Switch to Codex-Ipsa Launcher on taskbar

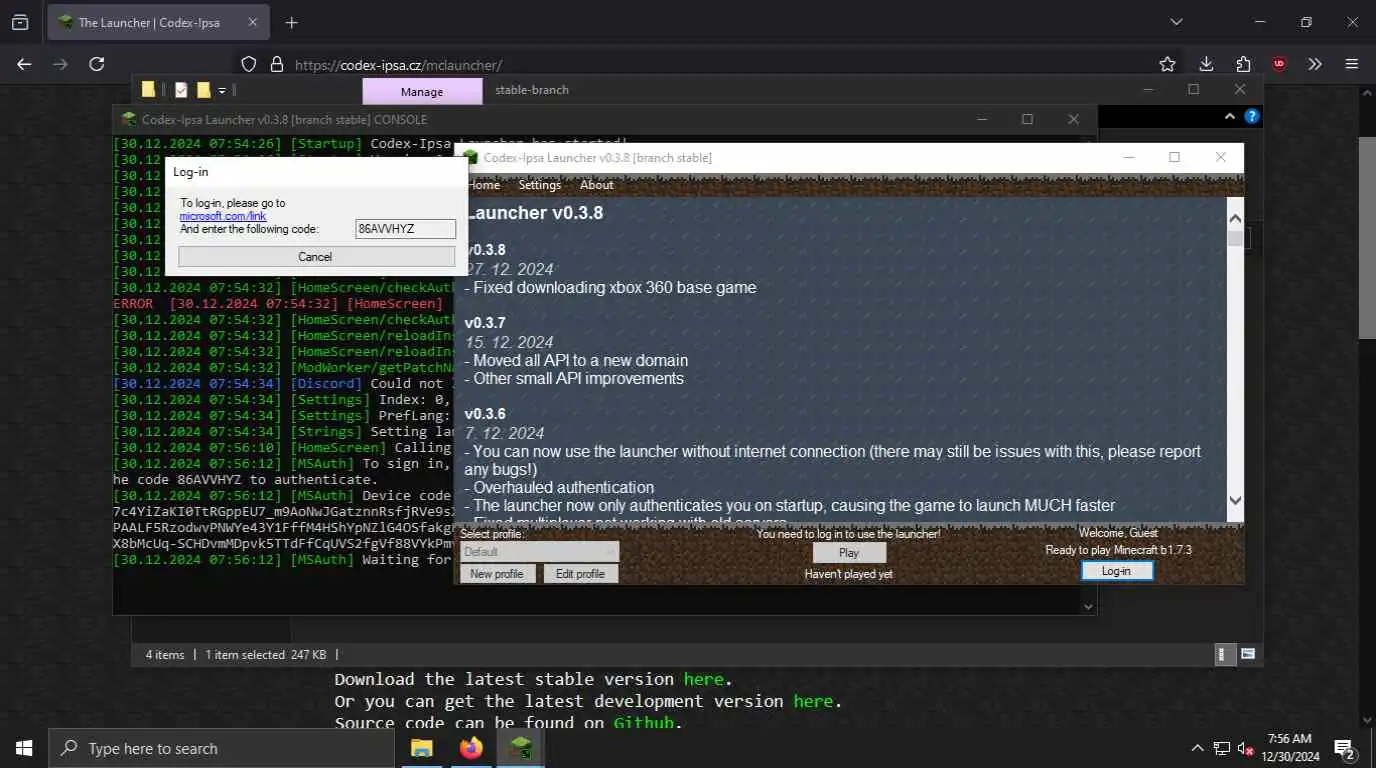[520, 748]
